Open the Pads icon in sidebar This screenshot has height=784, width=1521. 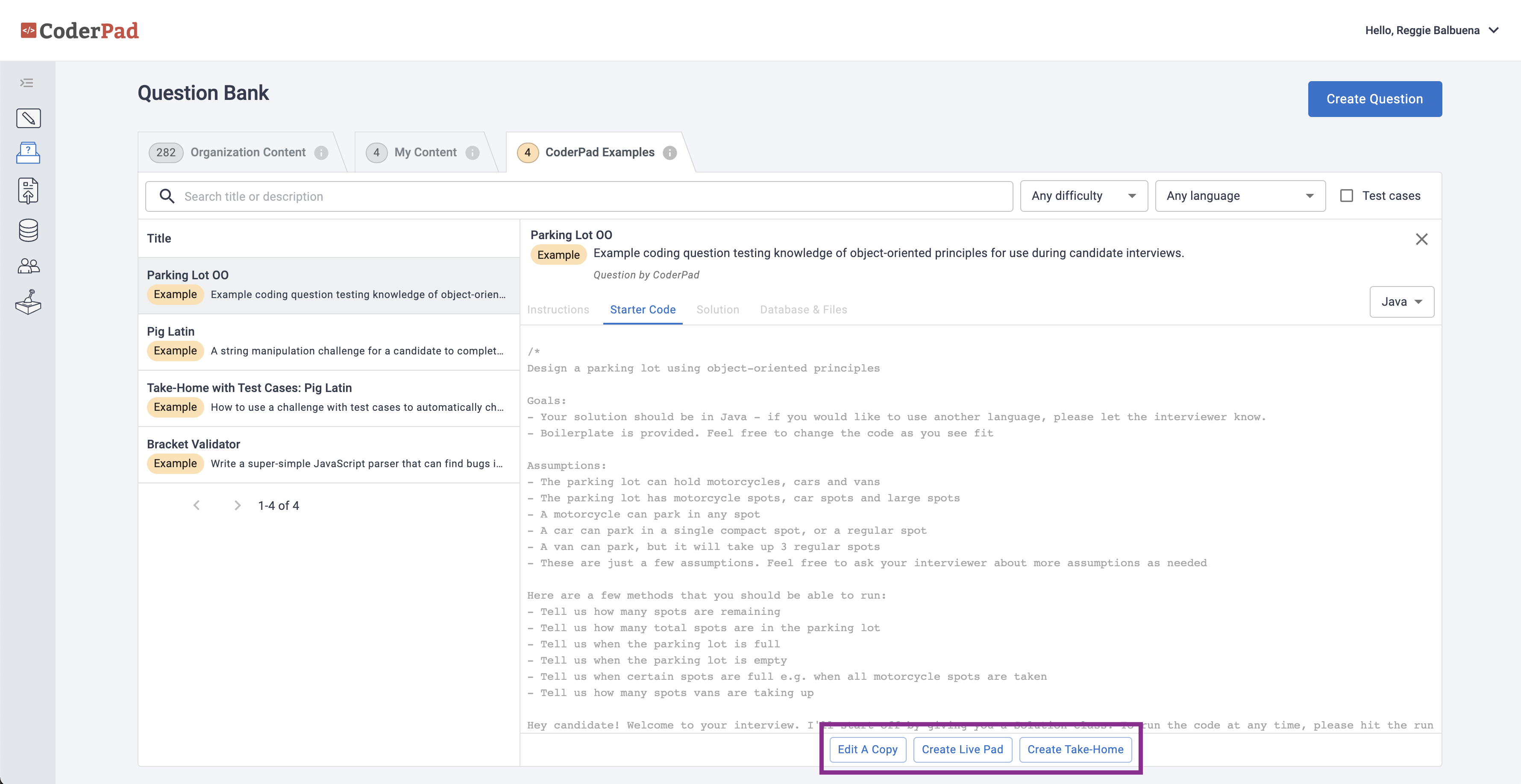tap(28, 118)
